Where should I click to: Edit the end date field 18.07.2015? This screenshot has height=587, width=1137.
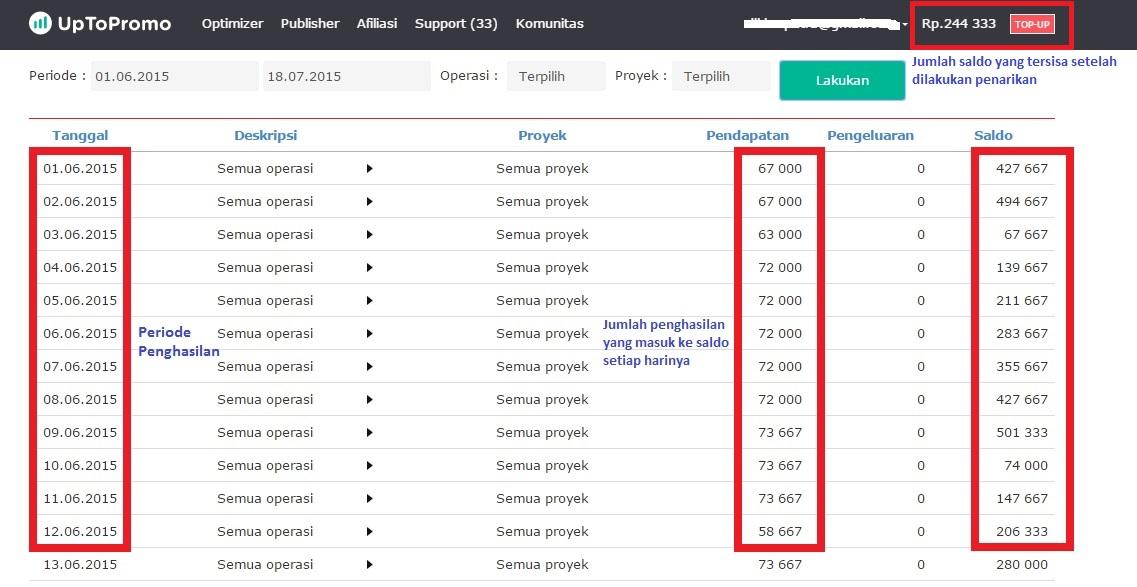click(x=346, y=77)
